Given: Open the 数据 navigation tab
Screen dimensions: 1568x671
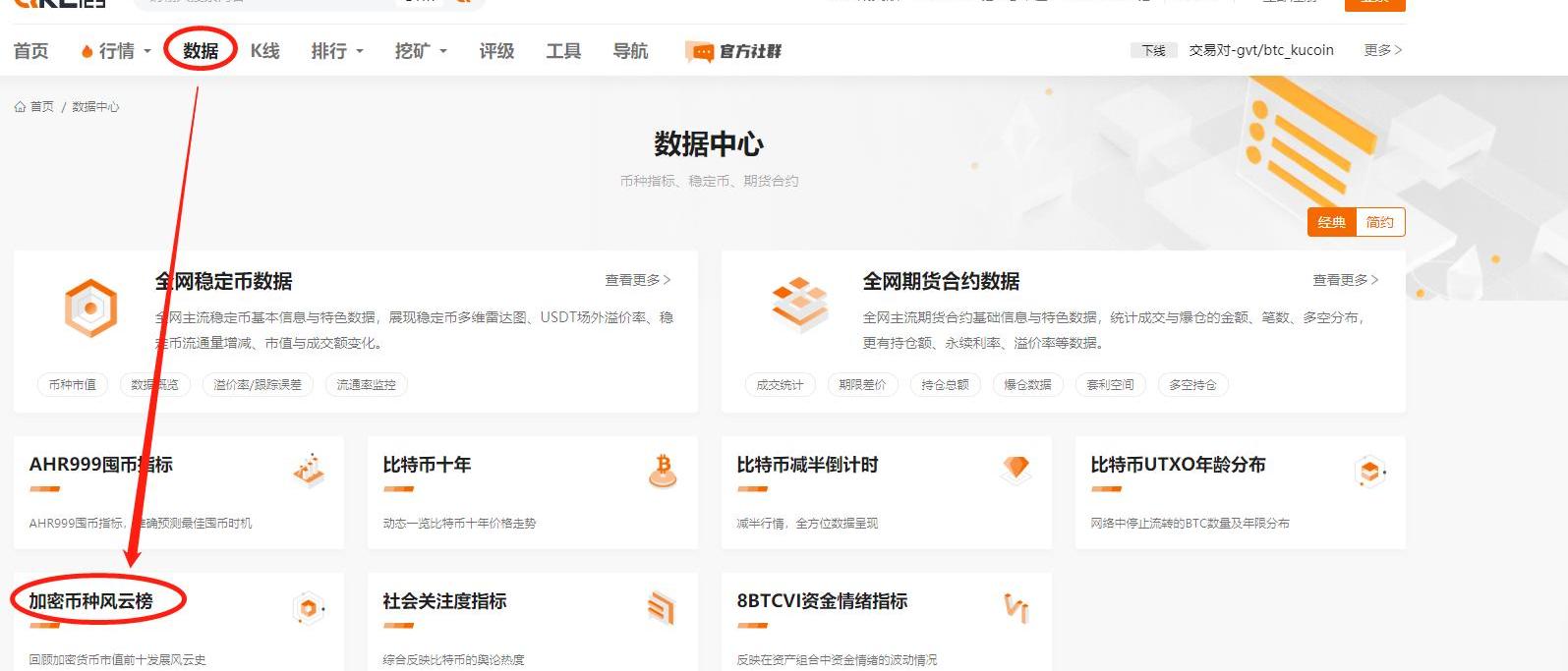Looking at the screenshot, I should (201, 51).
